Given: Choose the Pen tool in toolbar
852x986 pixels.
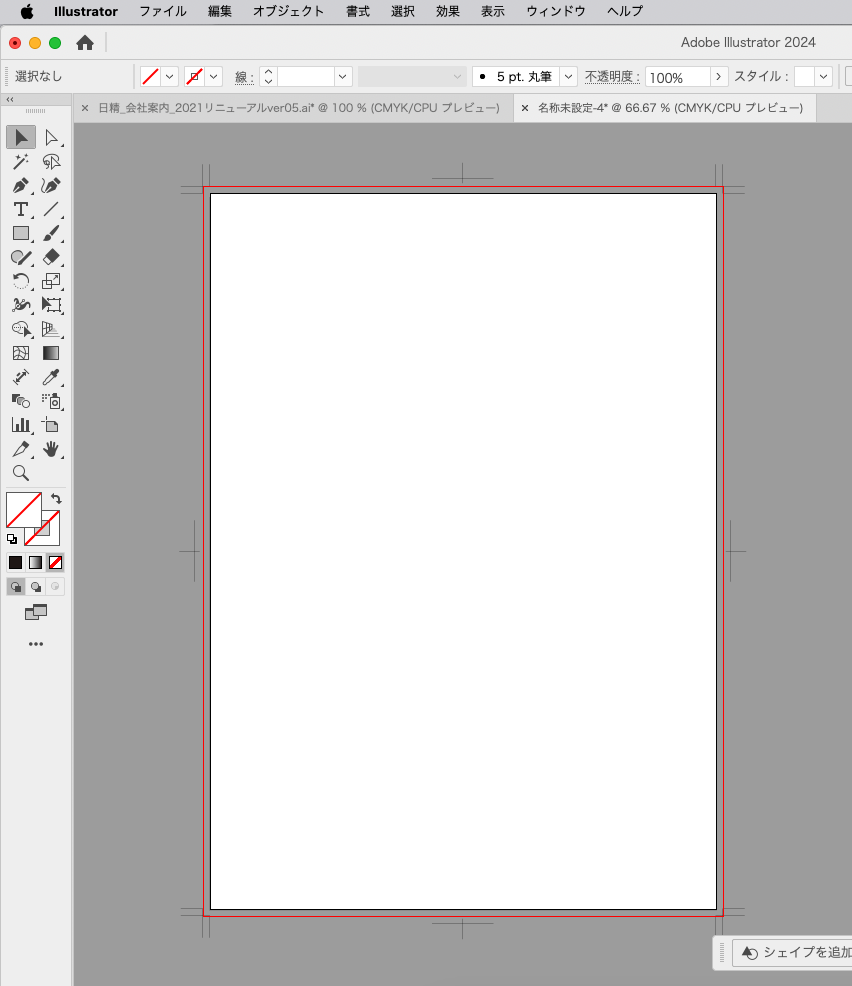Looking at the screenshot, I should (x=20, y=186).
